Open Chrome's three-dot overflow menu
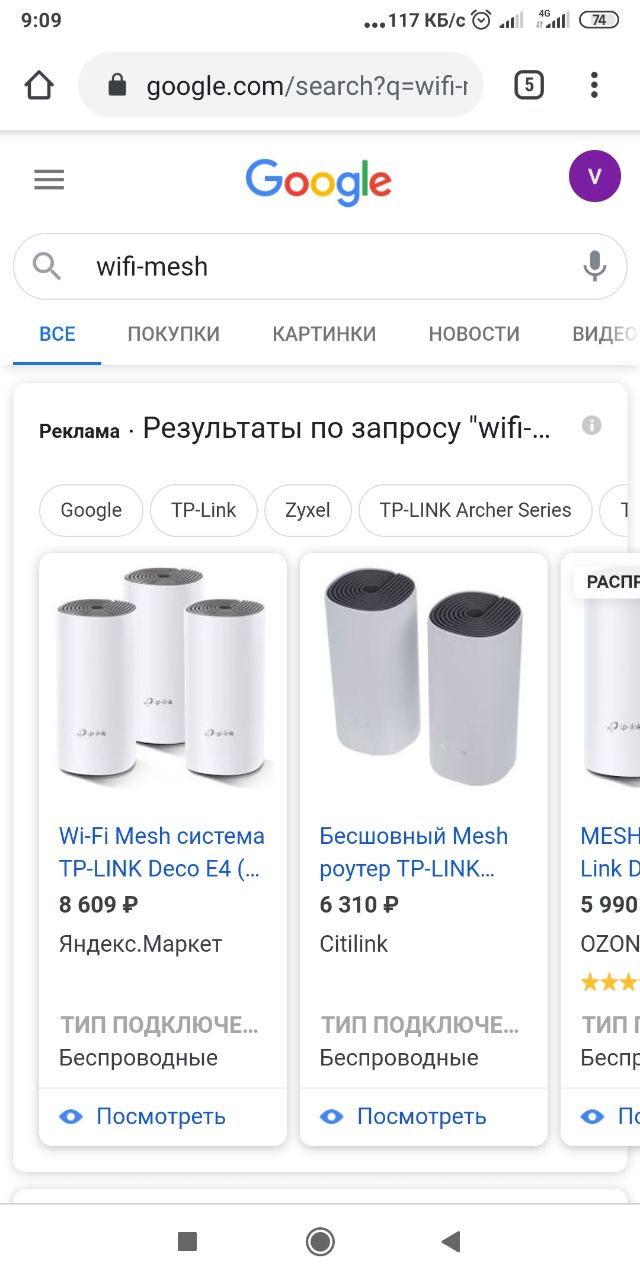 [594, 86]
